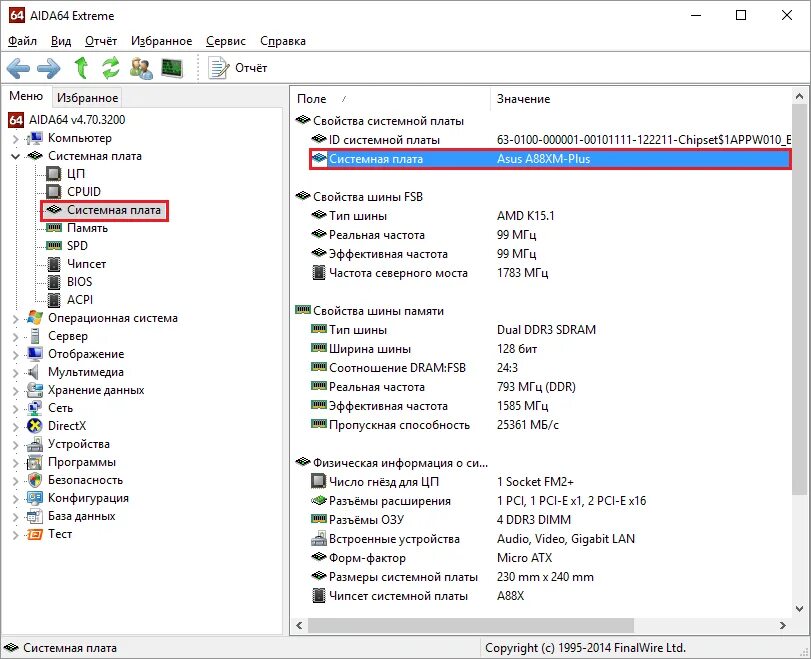Expand the Сервер node

15,337
